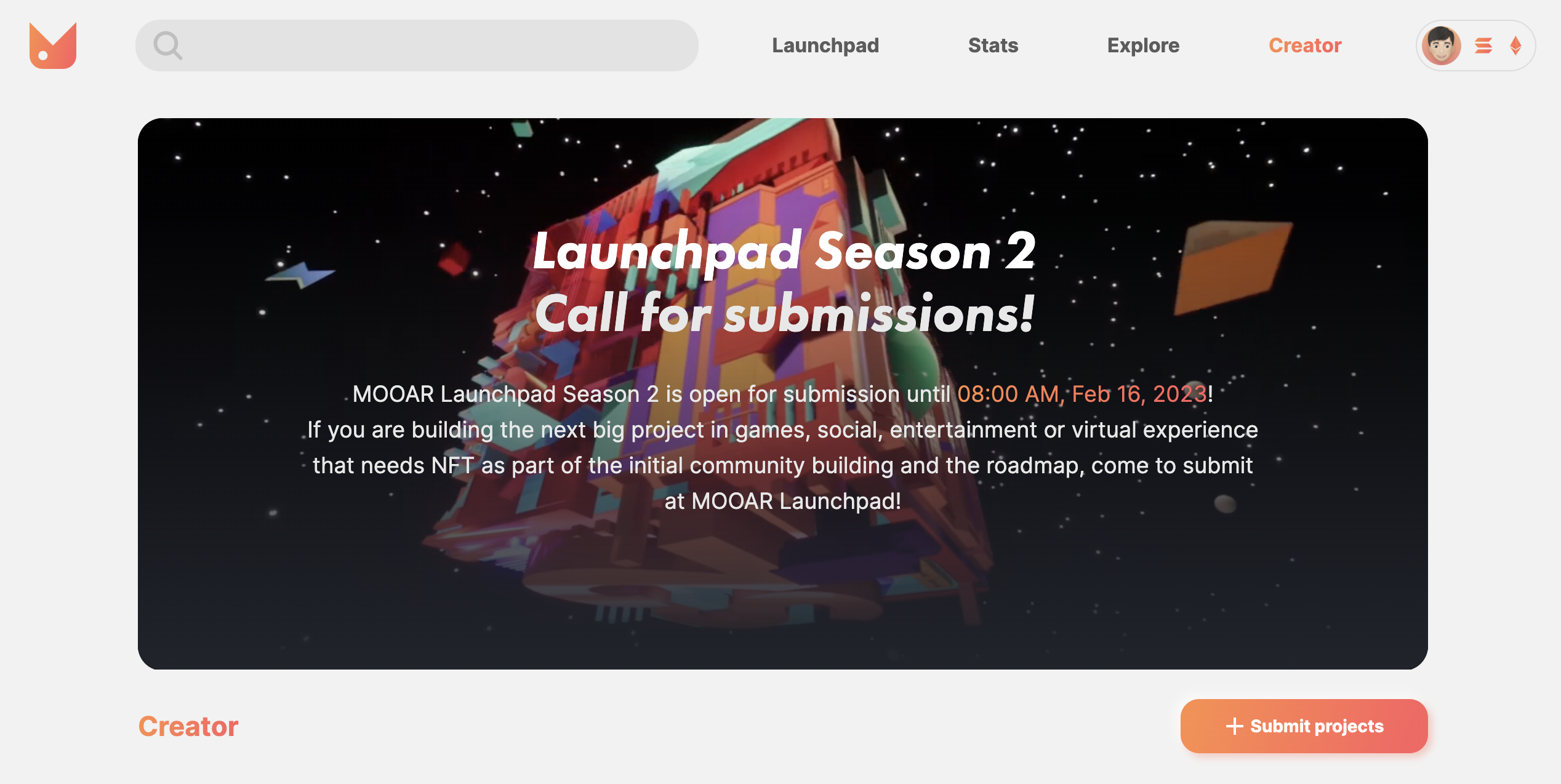Open the Stats page
The width and height of the screenshot is (1561, 784).
[x=993, y=46]
